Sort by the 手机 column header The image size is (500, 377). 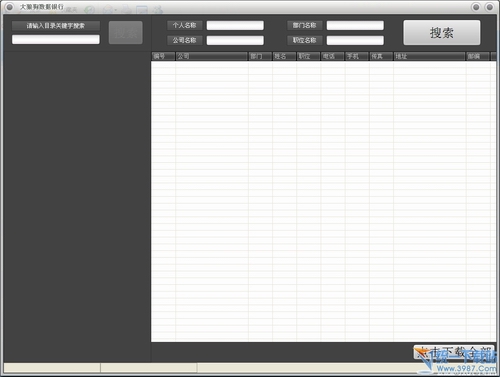click(x=357, y=56)
